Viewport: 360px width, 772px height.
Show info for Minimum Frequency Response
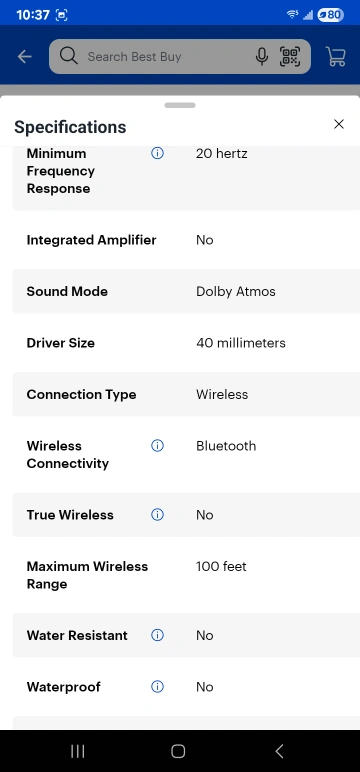(157, 154)
